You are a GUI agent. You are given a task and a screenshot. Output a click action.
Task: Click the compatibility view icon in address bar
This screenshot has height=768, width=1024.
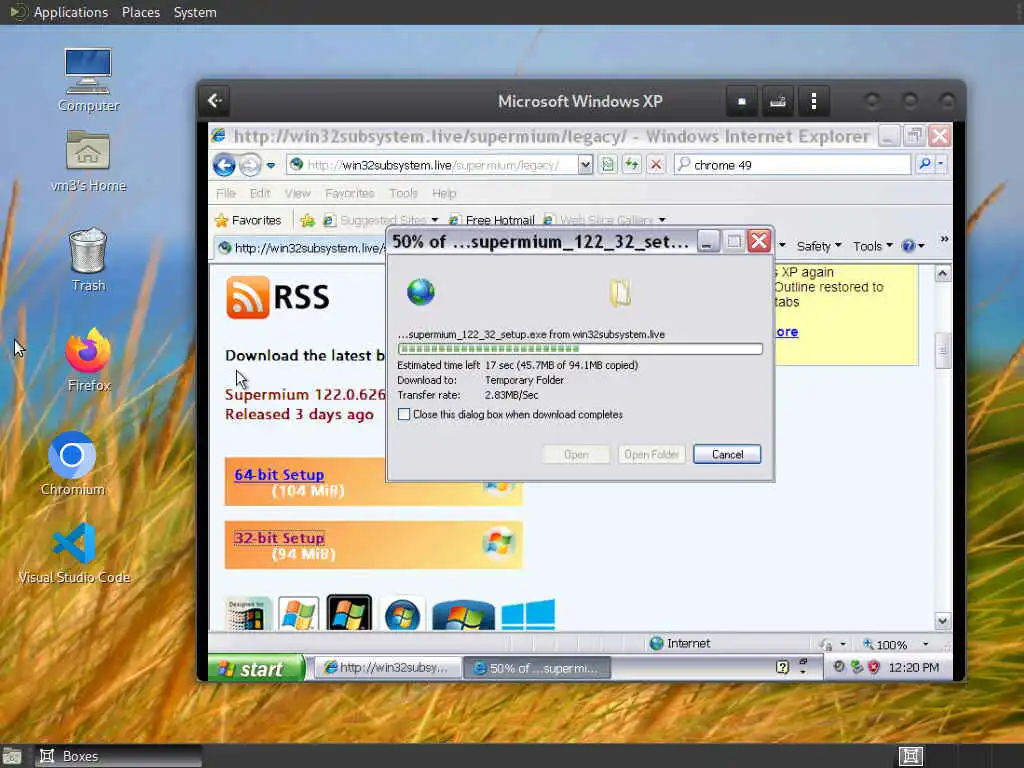[607, 165]
